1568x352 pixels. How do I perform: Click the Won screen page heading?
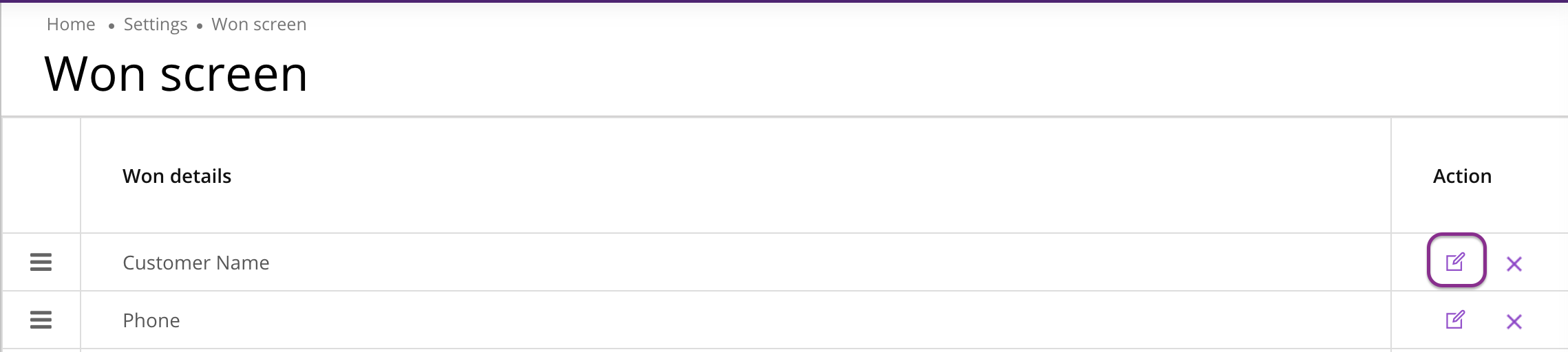click(x=176, y=74)
